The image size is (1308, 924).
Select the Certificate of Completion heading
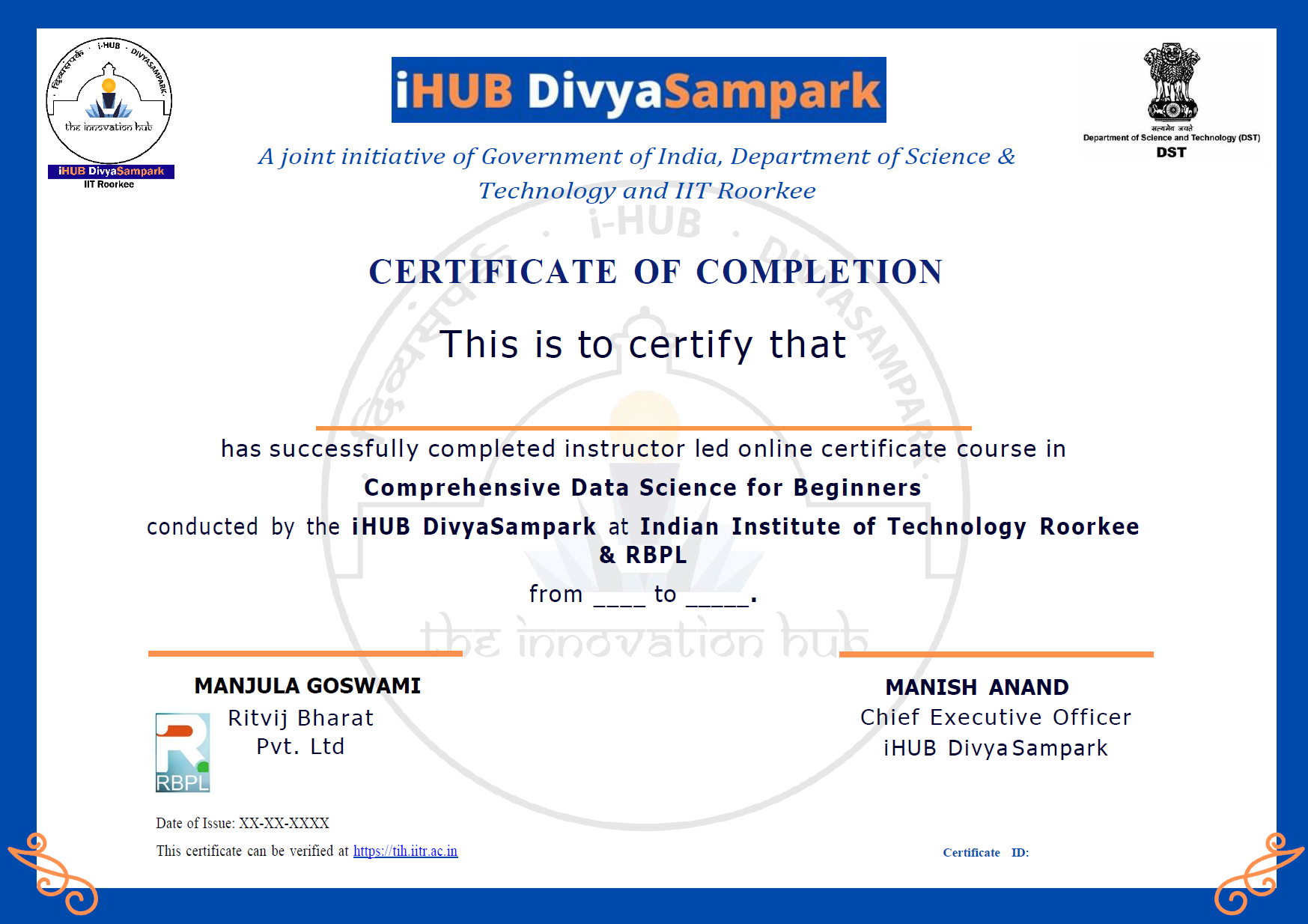[655, 272]
